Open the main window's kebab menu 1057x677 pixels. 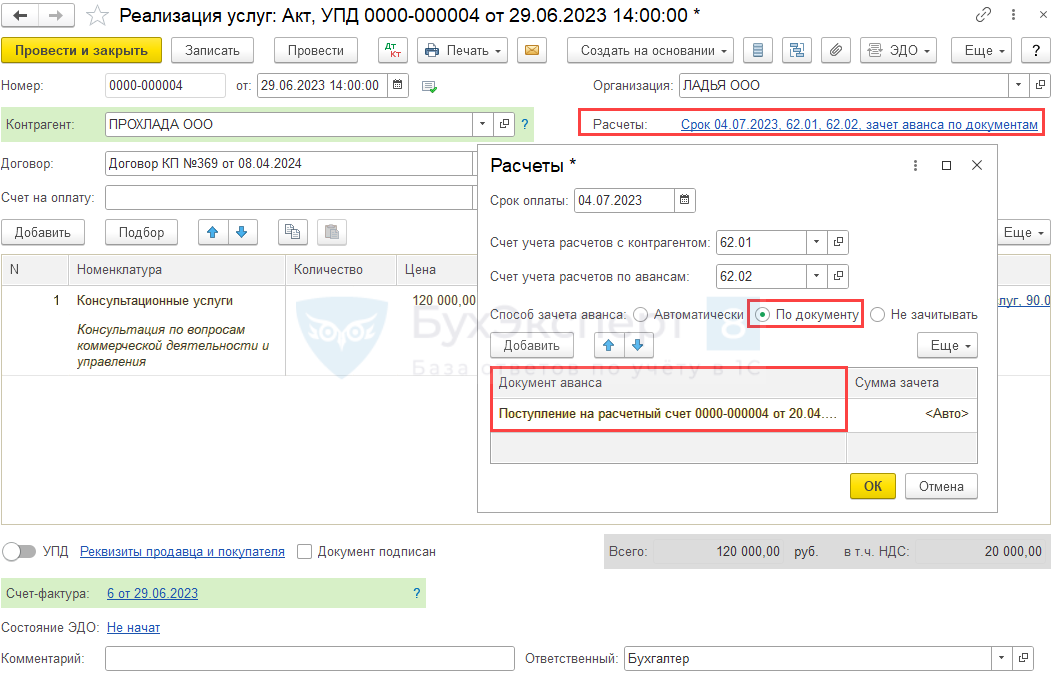pos(1013,14)
